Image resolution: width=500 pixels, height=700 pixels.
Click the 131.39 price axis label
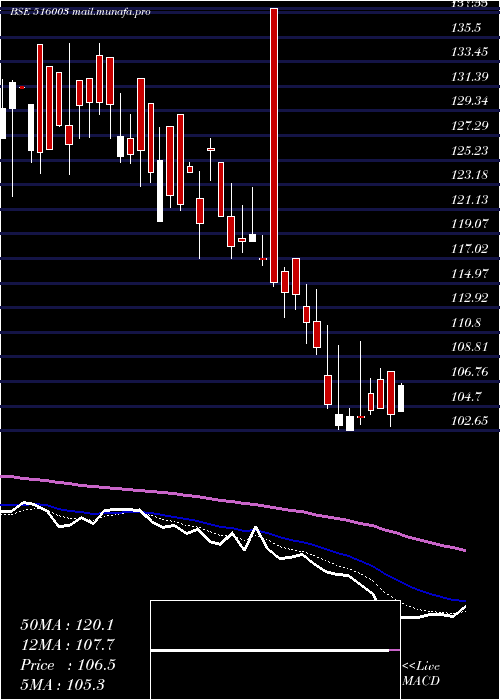tap(469, 77)
